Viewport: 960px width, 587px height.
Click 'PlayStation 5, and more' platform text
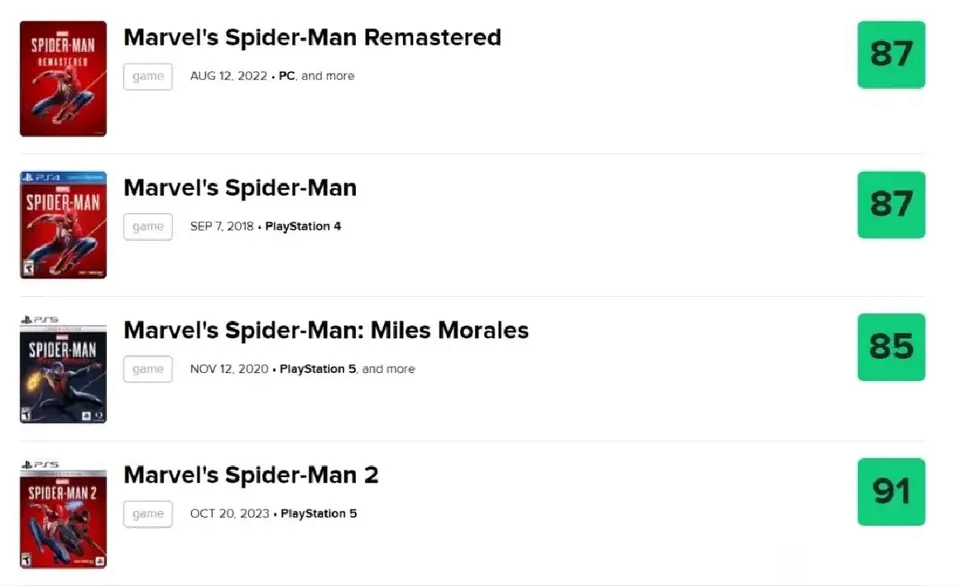click(347, 369)
